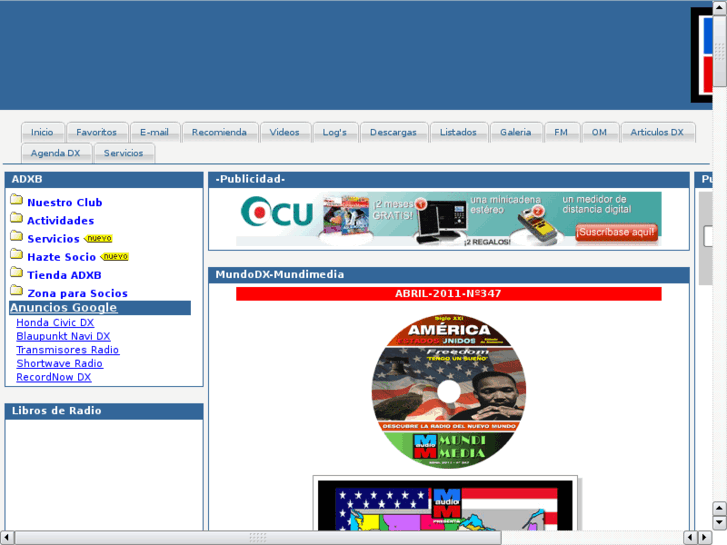This screenshot has width=727, height=545.
Task: Go to the Videos tab
Action: pos(285,132)
